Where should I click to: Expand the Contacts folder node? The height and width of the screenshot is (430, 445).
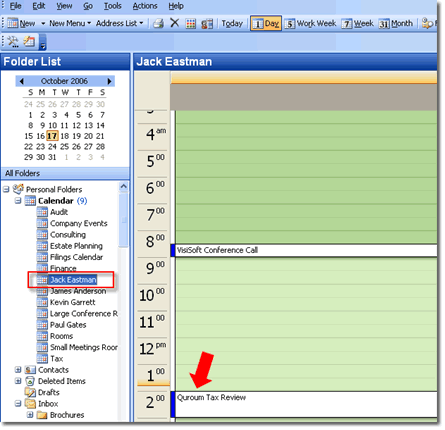point(18,370)
